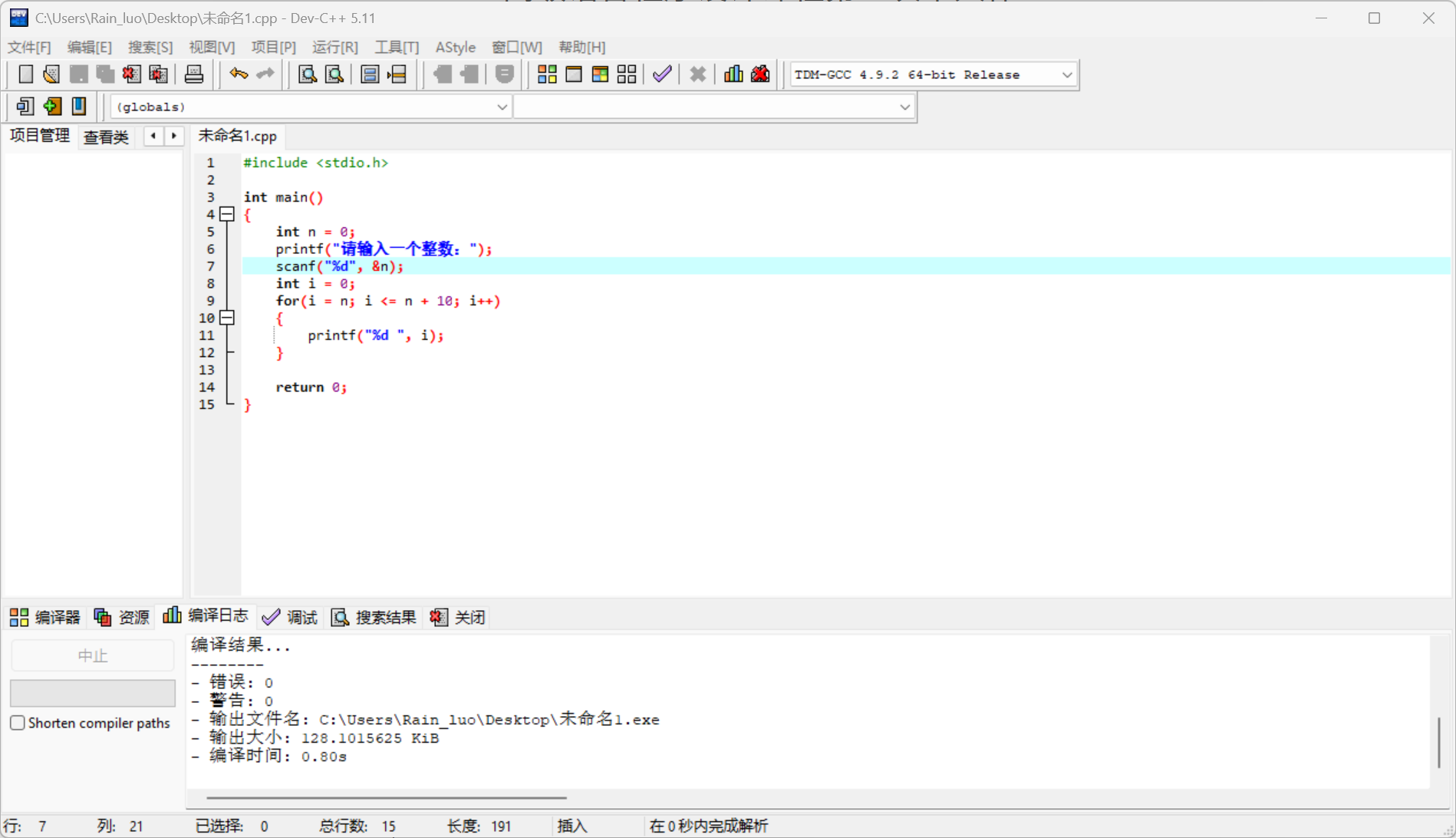1456x838 pixels.
Task: Toggle a bookmark with green plus icon
Action: 52,107
